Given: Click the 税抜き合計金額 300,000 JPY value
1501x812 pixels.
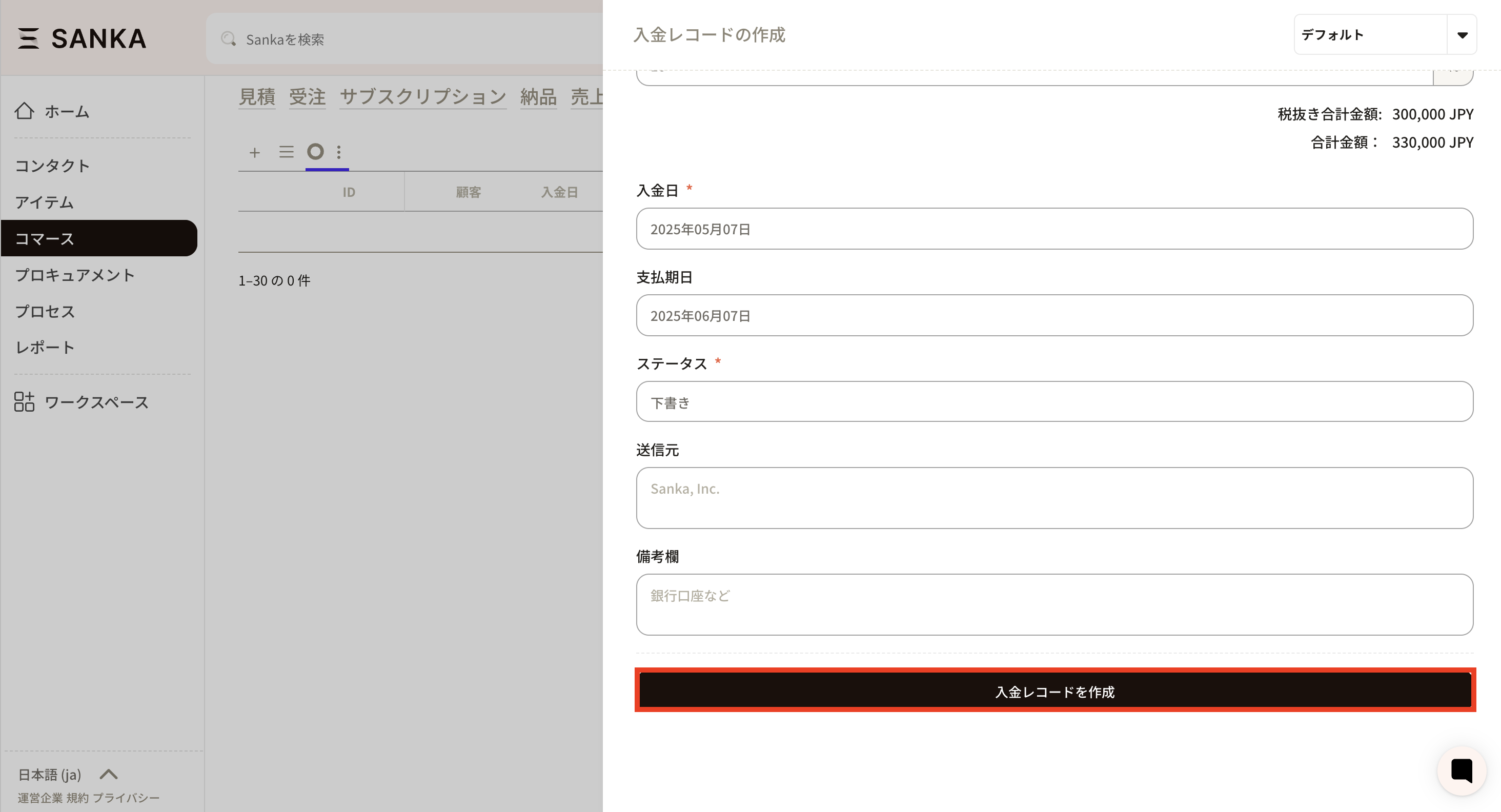Looking at the screenshot, I should [x=1433, y=114].
